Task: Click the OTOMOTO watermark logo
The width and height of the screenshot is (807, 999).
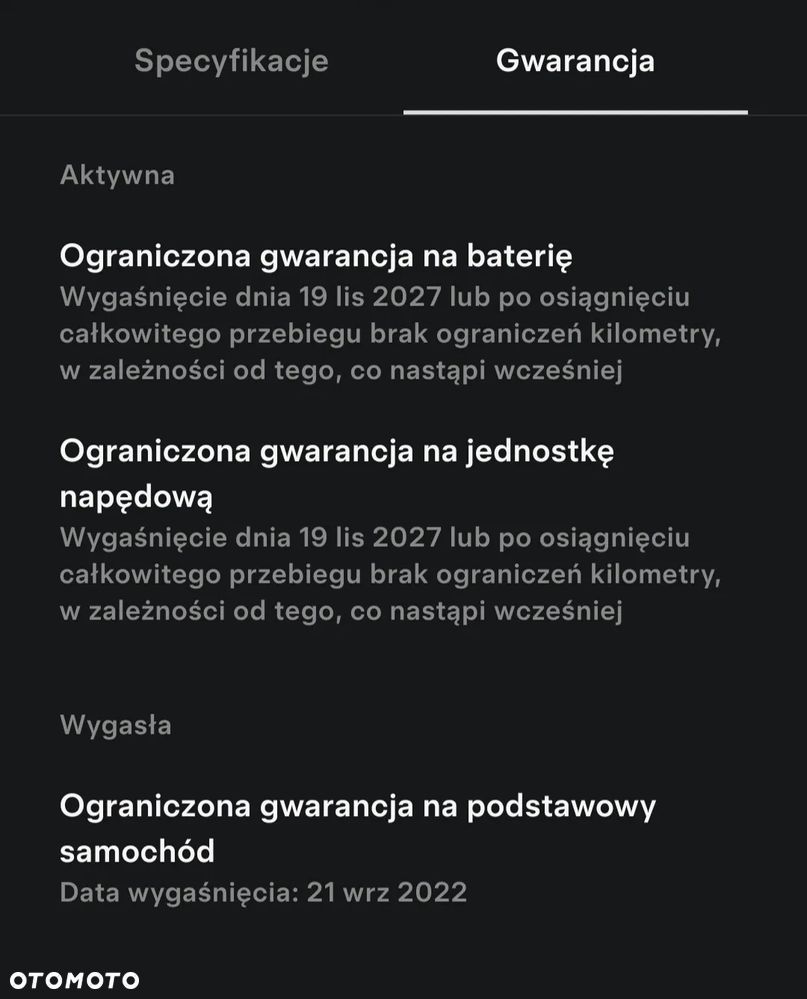Action: tap(74, 980)
